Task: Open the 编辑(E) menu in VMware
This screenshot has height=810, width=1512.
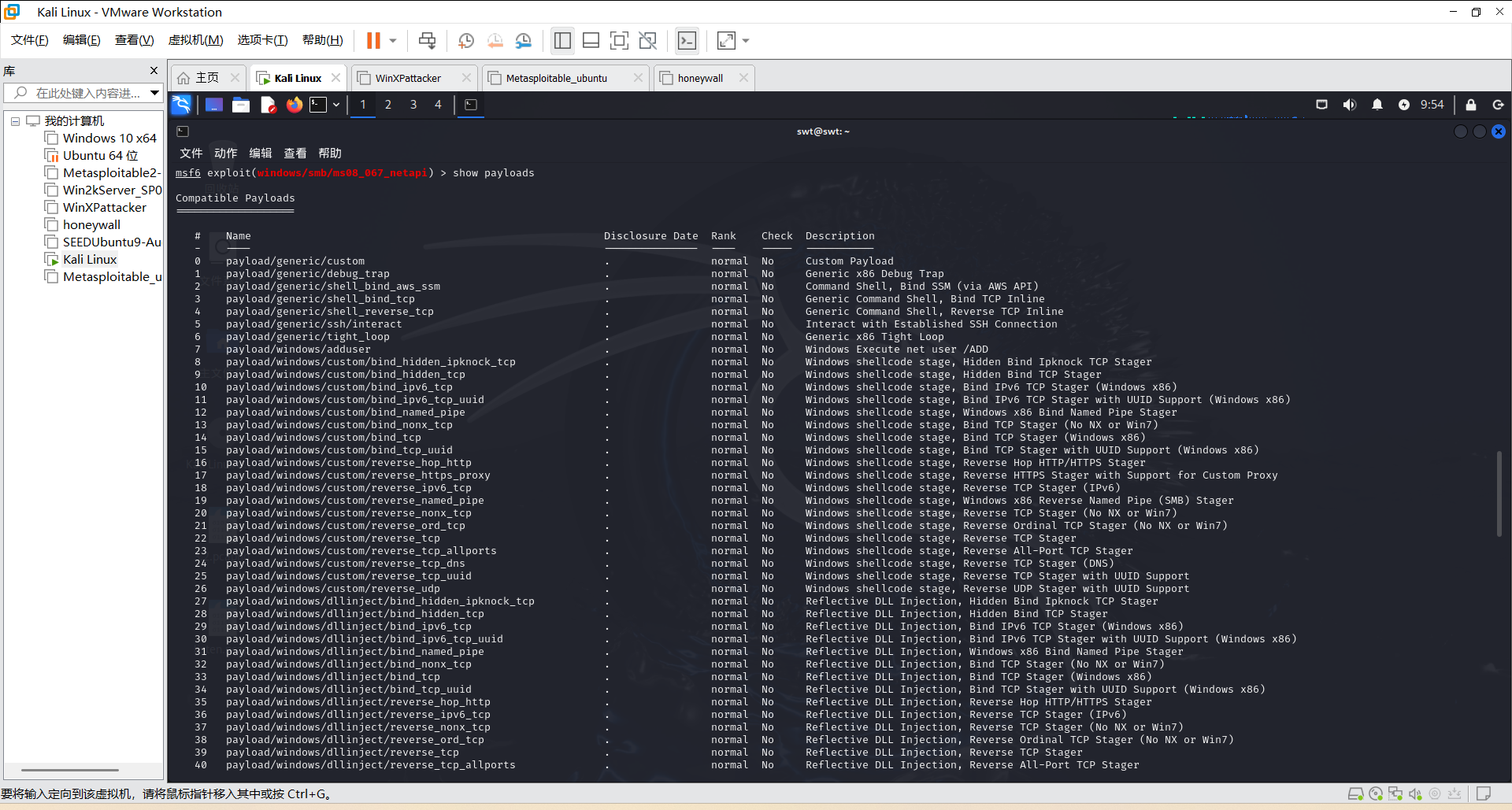Action: [x=82, y=40]
